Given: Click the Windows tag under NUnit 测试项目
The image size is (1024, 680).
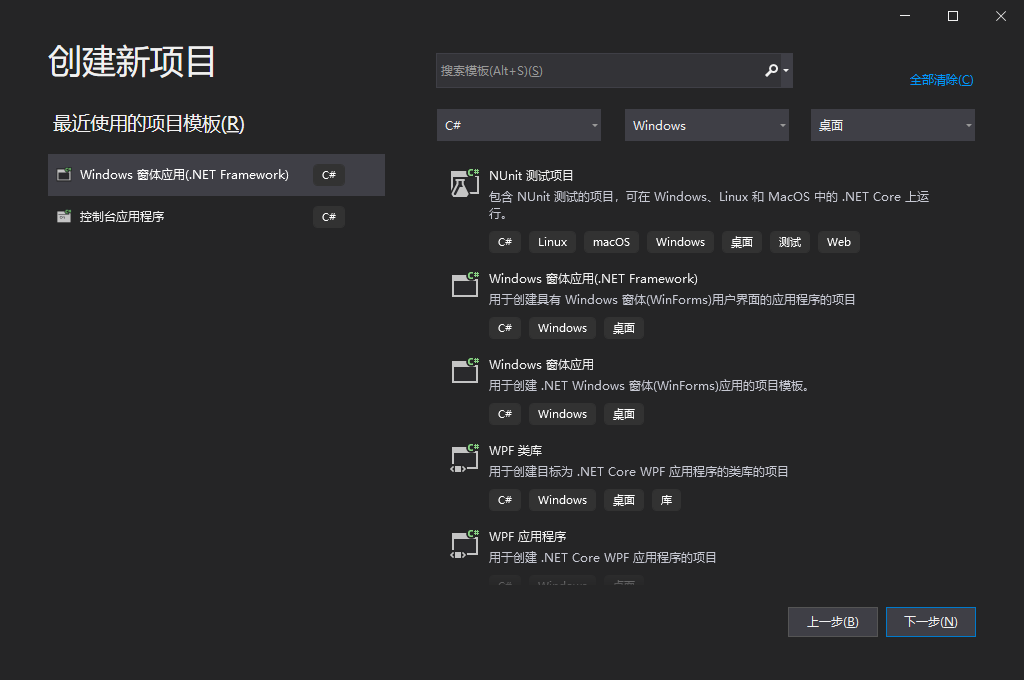Looking at the screenshot, I should [x=680, y=242].
